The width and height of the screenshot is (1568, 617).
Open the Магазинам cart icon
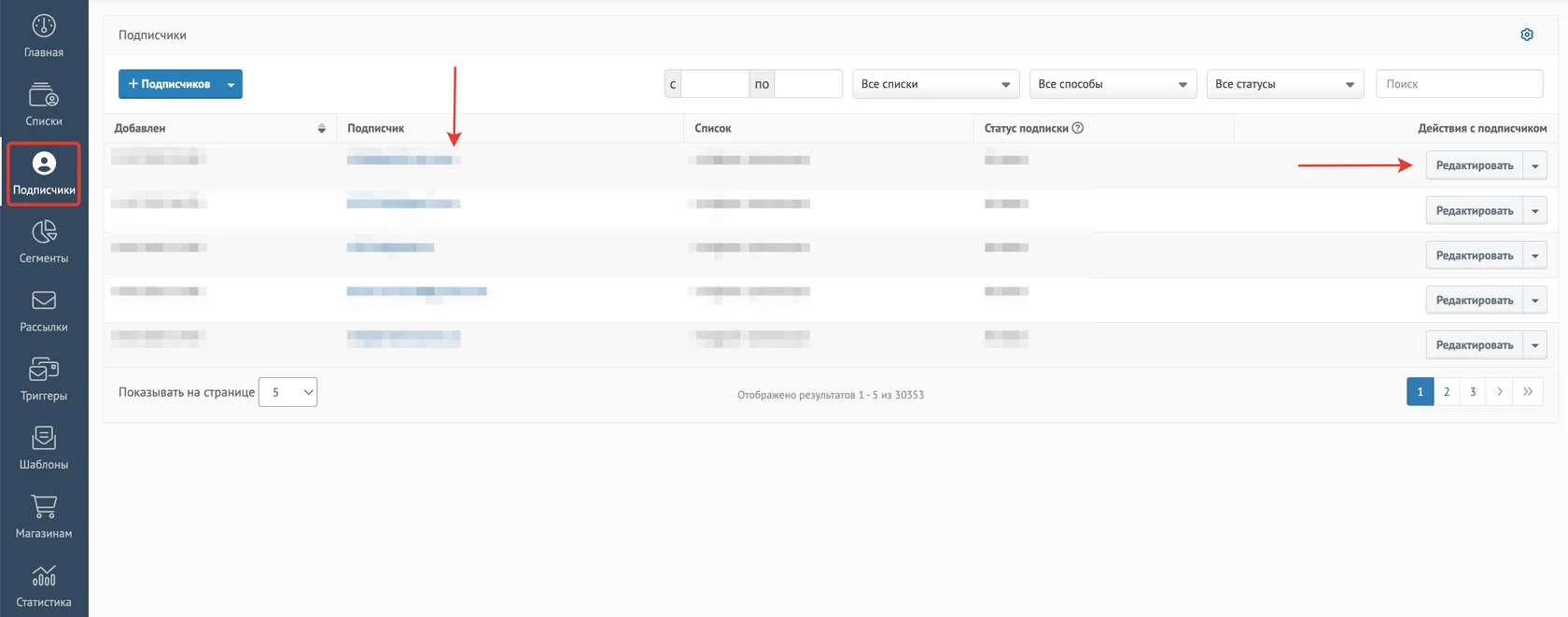click(x=44, y=506)
